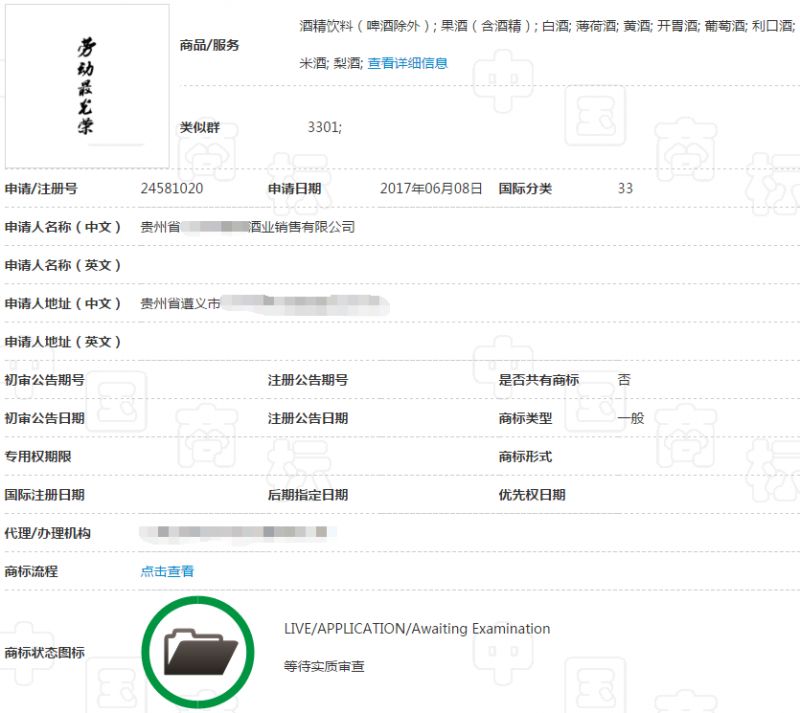Click the green open folder status icon
The height and width of the screenshot is (713, 800).
197,648
